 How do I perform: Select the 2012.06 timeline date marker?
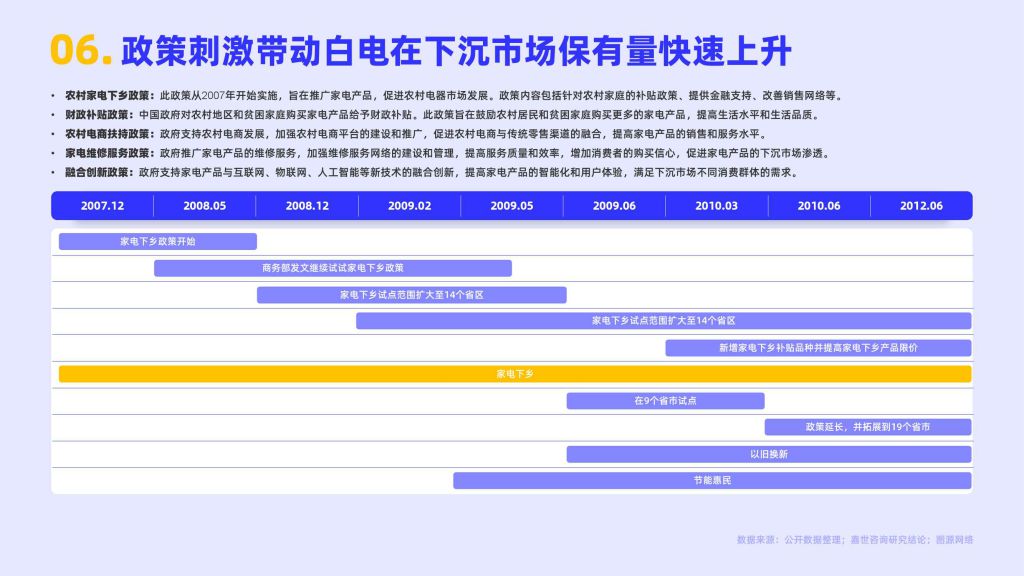pos(921,206)
